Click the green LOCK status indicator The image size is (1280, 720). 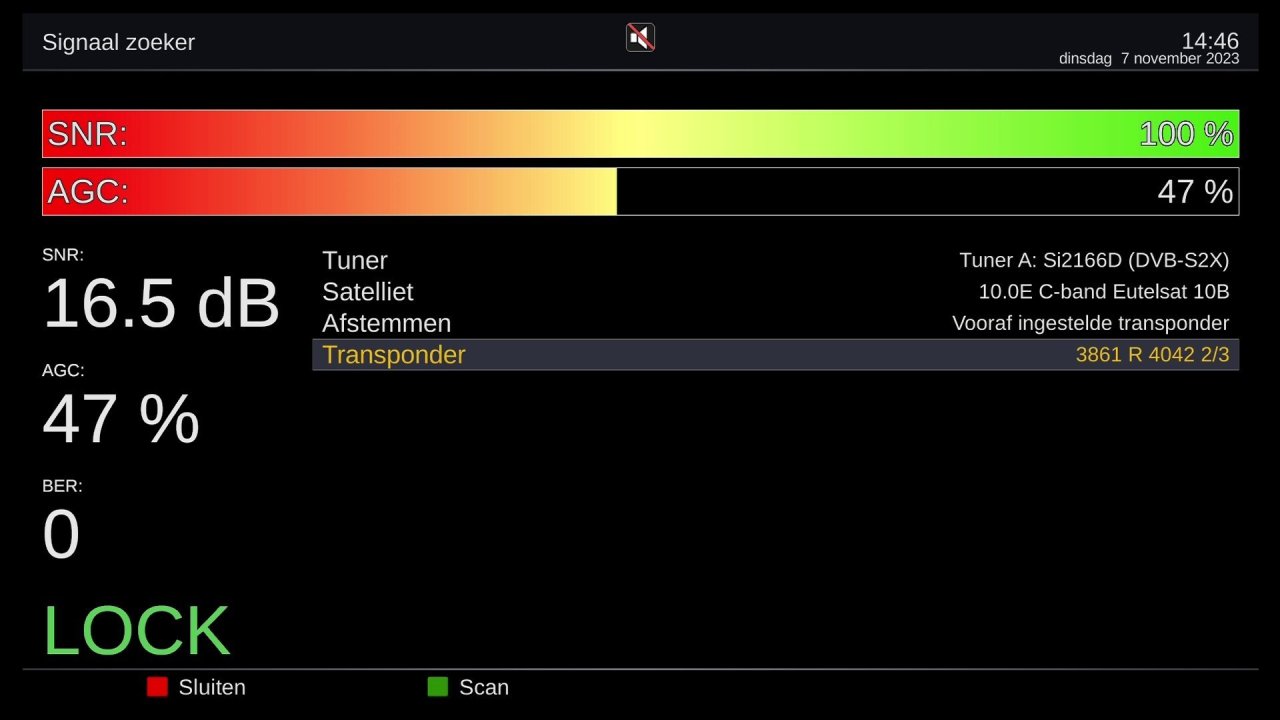tap(136, 631)
